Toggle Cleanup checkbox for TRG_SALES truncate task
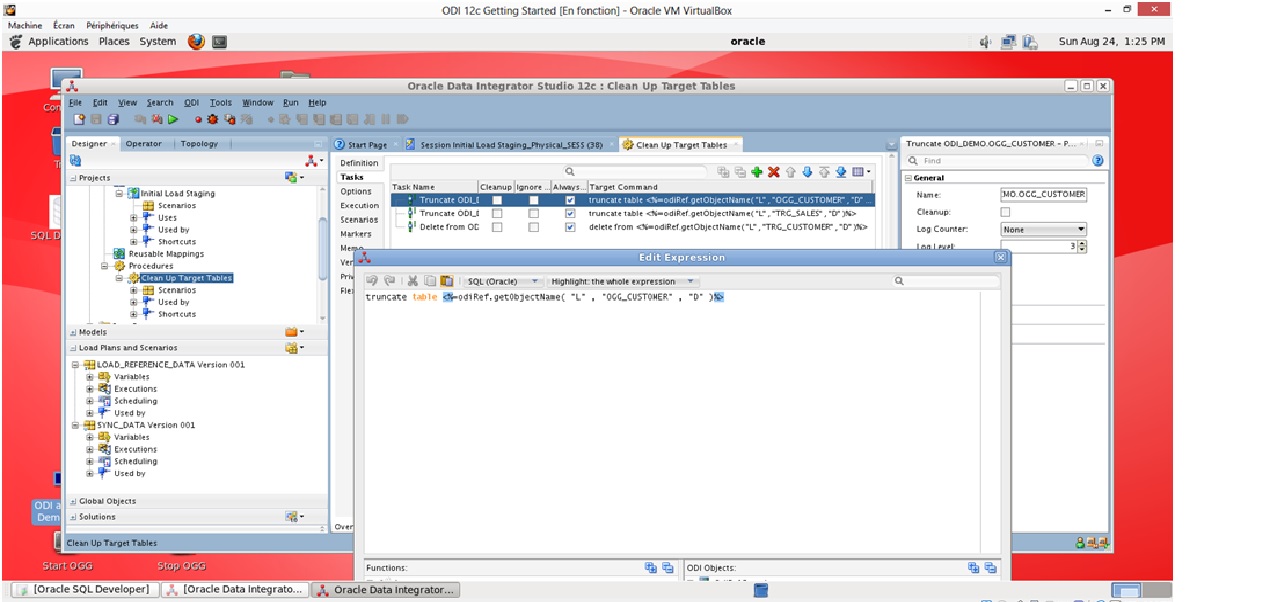Viewport: 1266px width, 602px height. coord(497,213)
